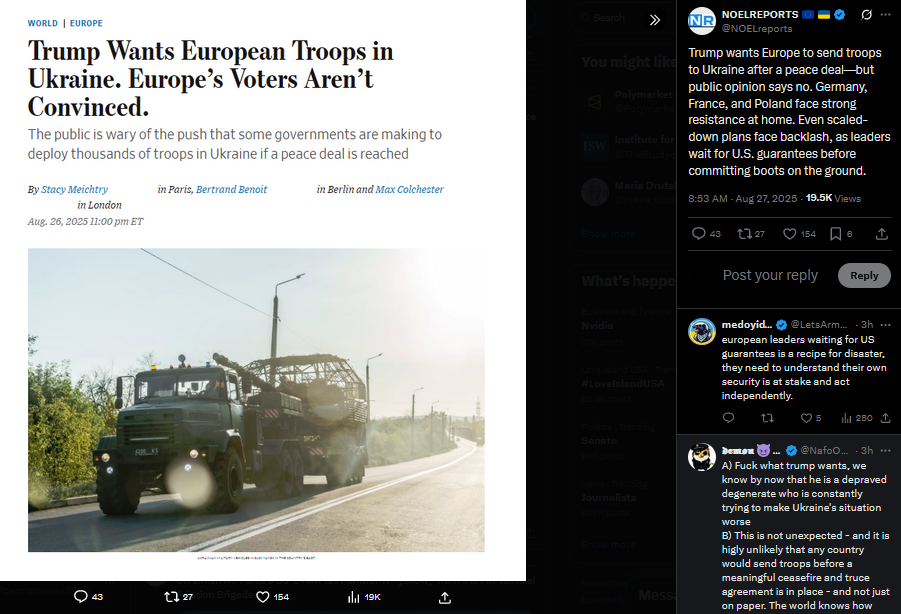Open medoyid avatar

click(702, 331)
